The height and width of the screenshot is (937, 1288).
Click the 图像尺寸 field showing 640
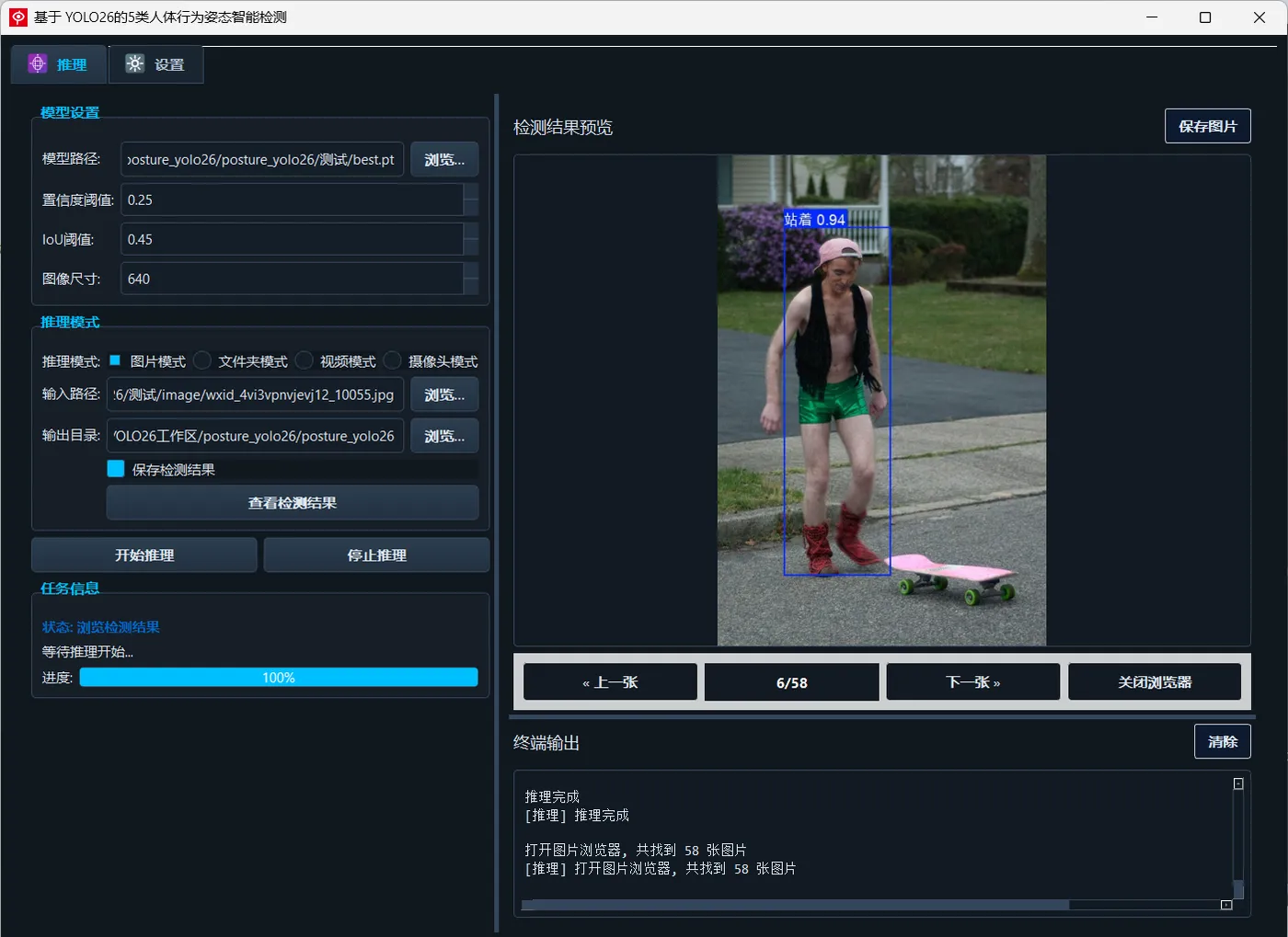point(292,279)
